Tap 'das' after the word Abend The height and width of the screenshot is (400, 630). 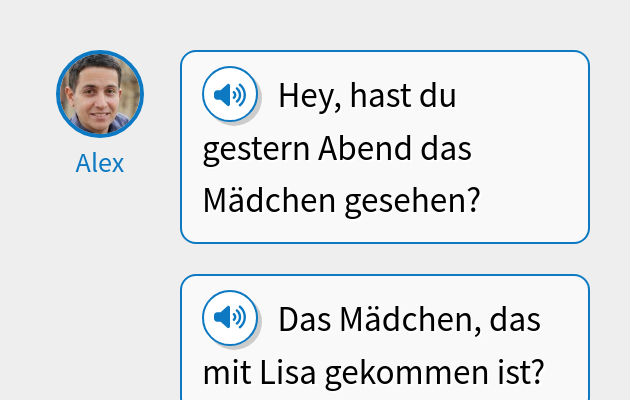(x=446, y=150)
